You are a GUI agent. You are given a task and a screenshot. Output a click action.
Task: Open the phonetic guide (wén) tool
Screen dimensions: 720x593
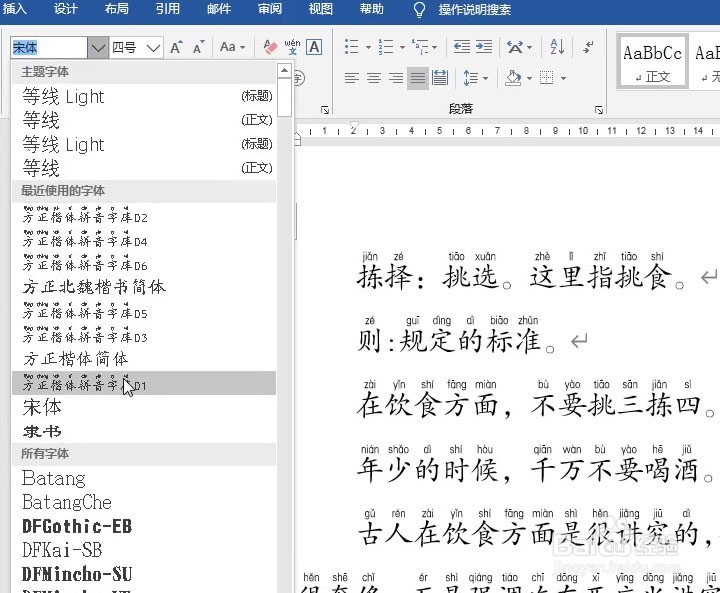(292, 47)
